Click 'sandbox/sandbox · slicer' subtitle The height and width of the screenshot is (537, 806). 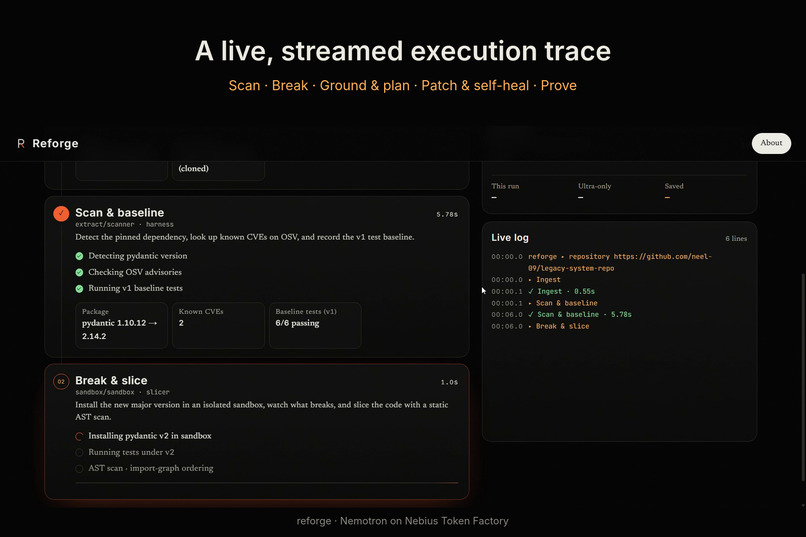[122, 392]
